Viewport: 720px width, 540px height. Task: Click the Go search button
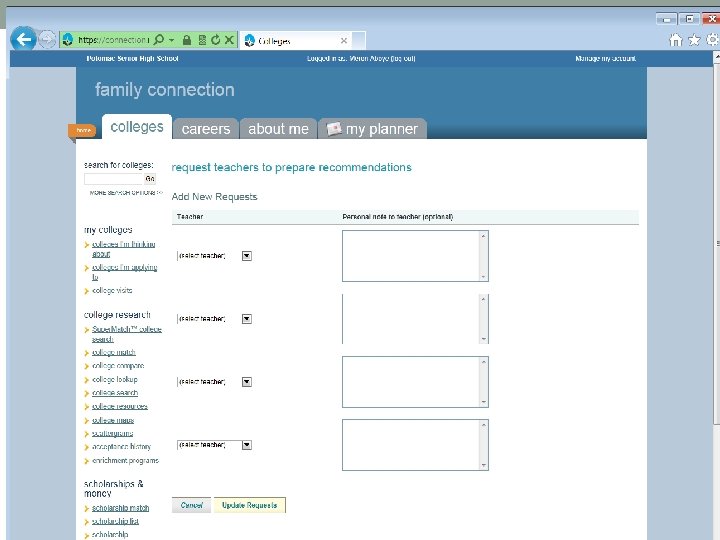(150, 179)
